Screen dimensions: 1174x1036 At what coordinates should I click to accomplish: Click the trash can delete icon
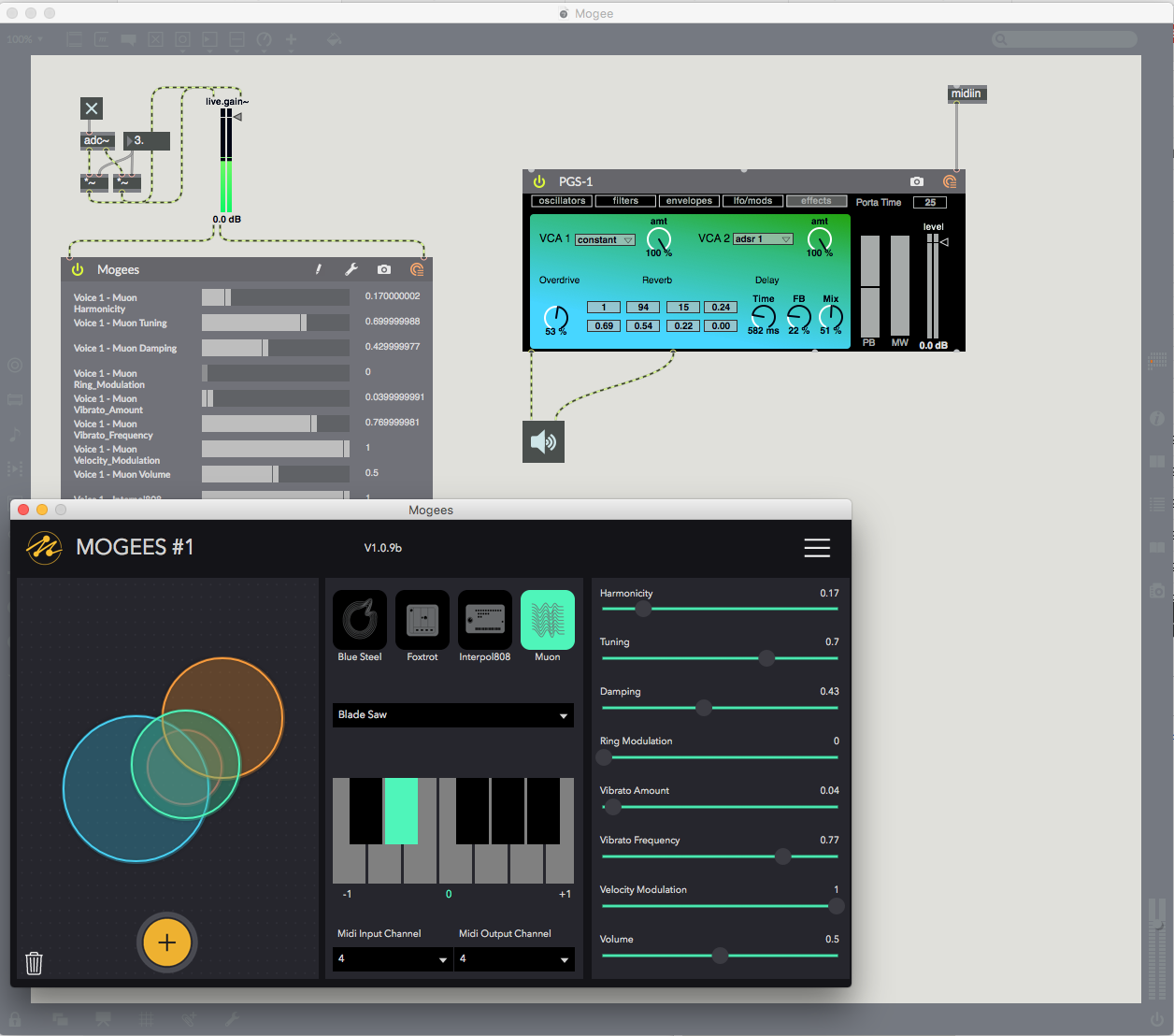(x=34, y=962)
